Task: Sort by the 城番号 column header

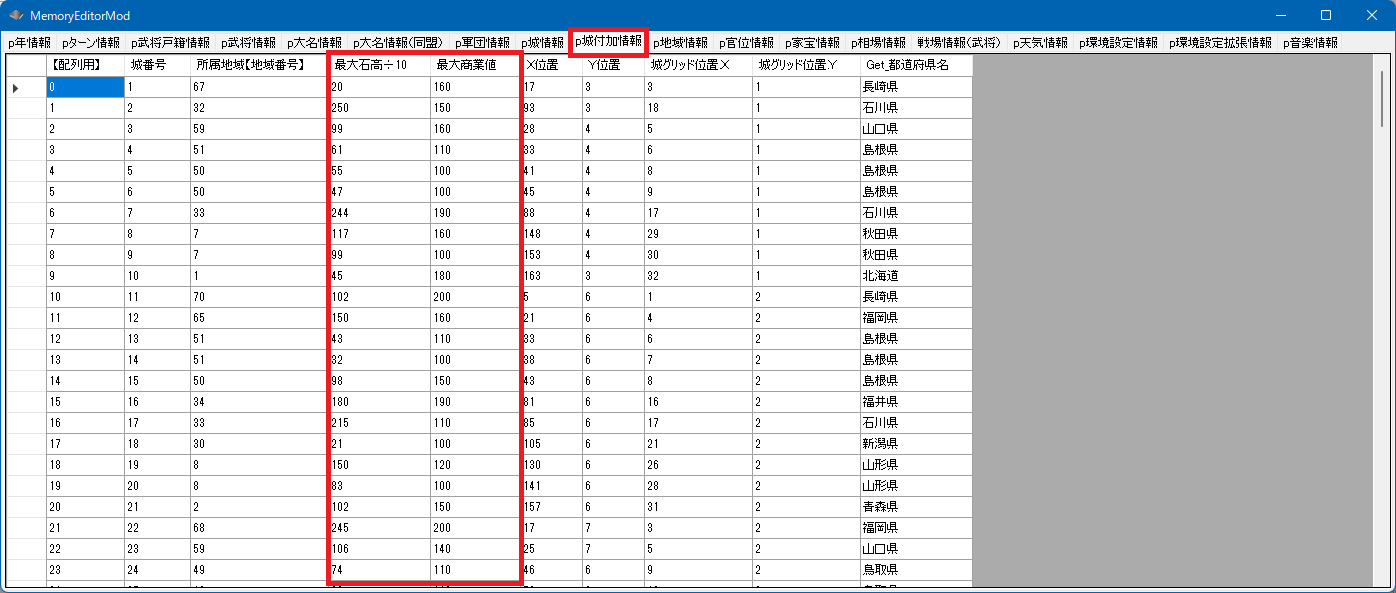Action: click(157, 65)
